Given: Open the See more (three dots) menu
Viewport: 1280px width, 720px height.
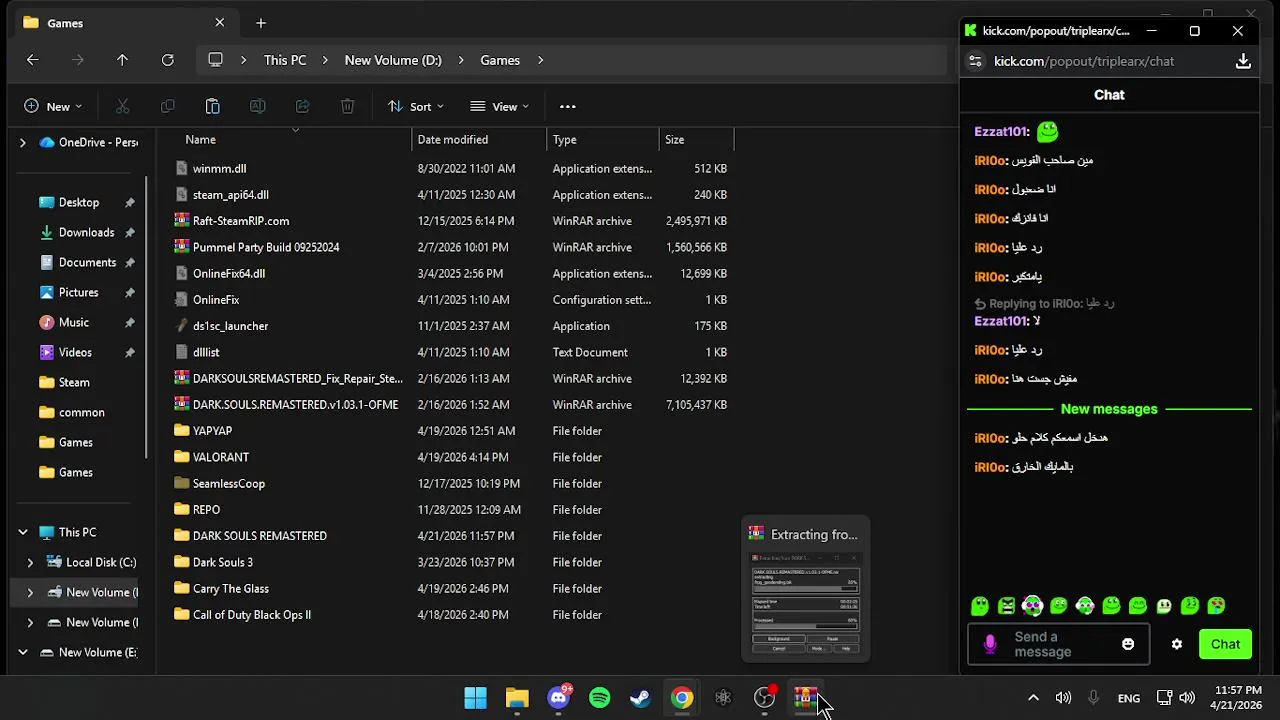Looking at the screenshot, I should point(567,106).
